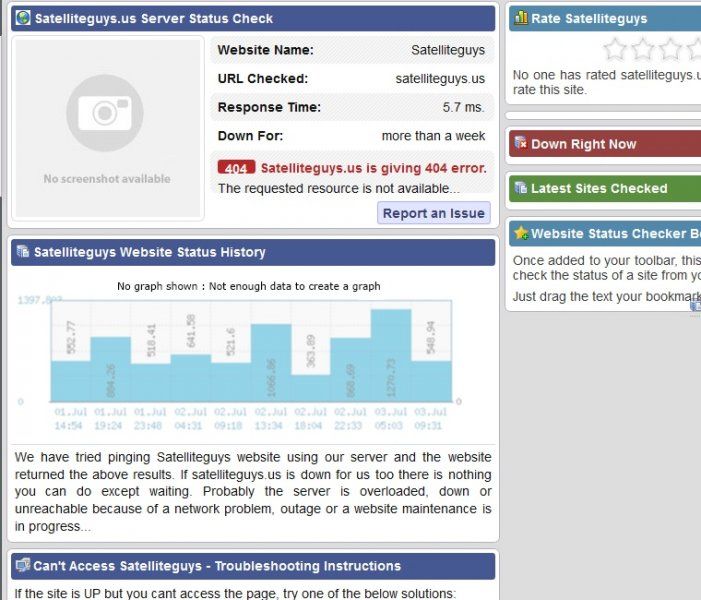Click the Can't Access Satelliteguys troubleshooting title
The width and height of the screenshot is (701, 600).
[217, 566]
